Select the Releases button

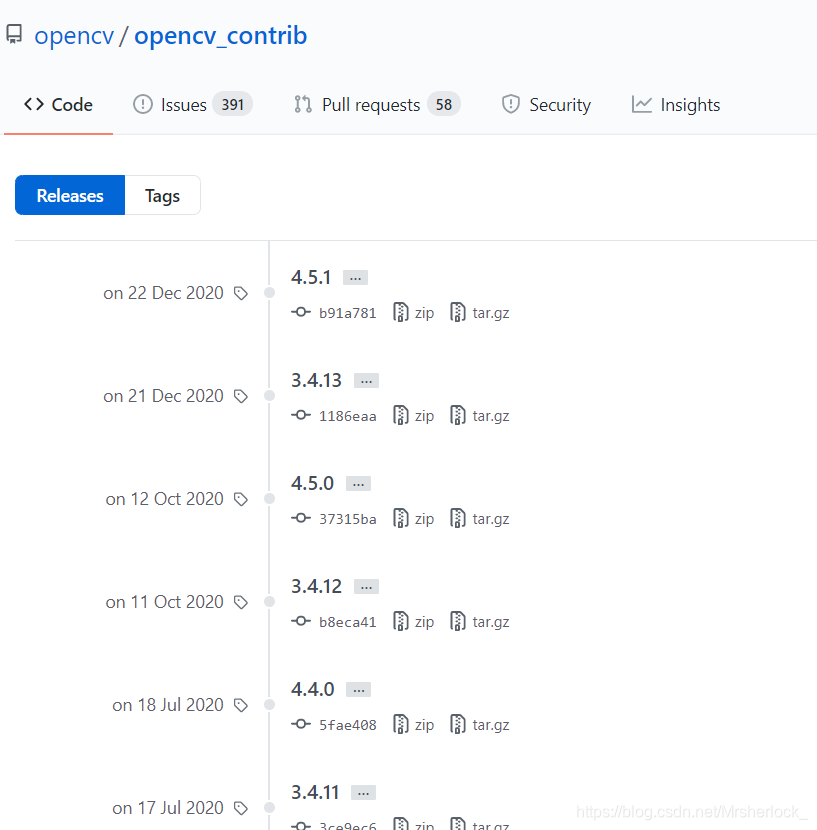pos(70,195)
